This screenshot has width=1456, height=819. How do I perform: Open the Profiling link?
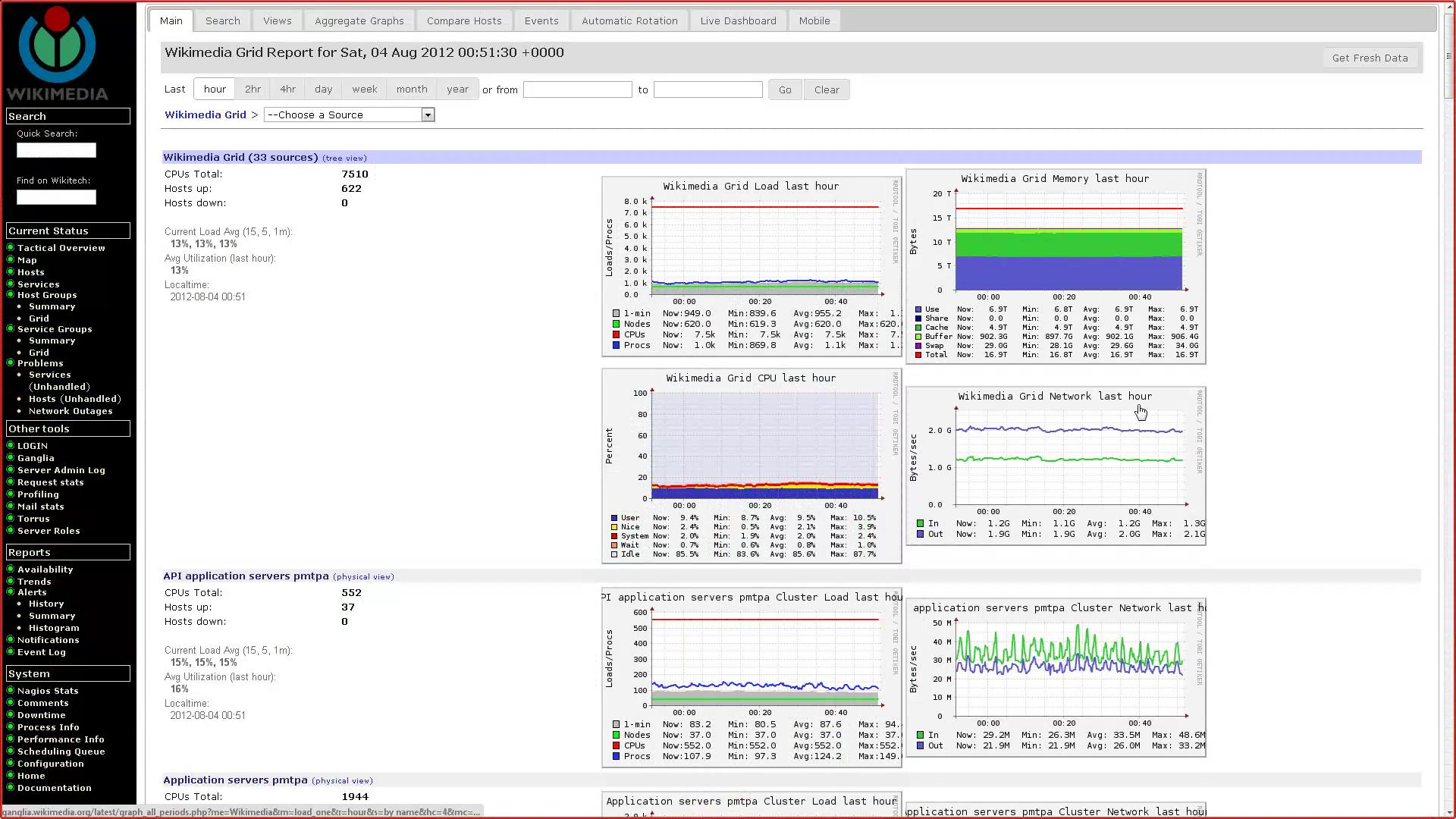pyautogui.click(x=38, y=494)
